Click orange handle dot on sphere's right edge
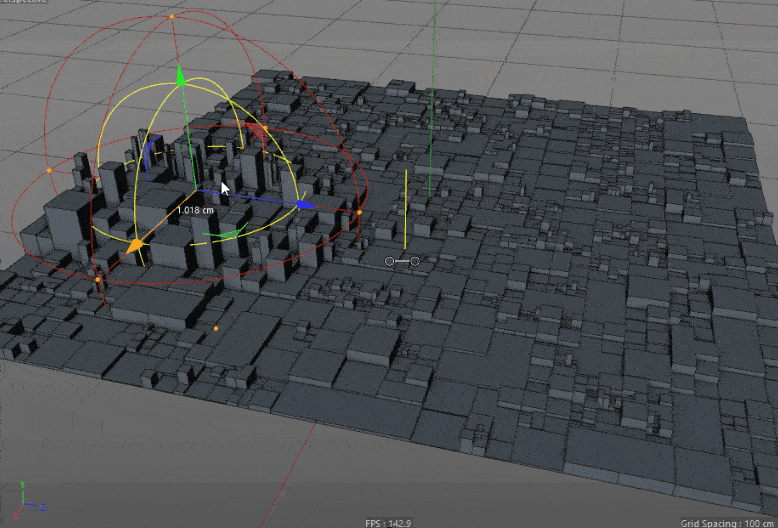The width and height of the screenshot is (778, 528). pos(359,212)
